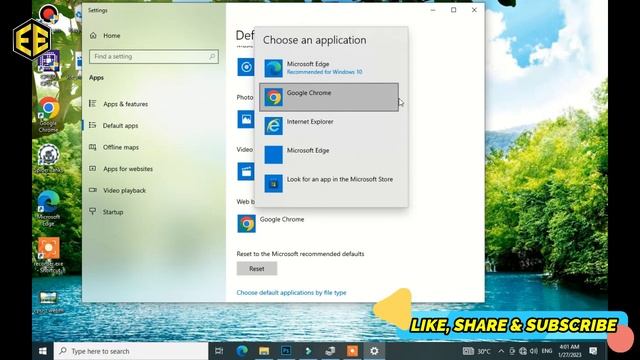The image size is (640, 360).
Task: Click Look for an app in the Microsoft Store
Action: tap(329, 183)
